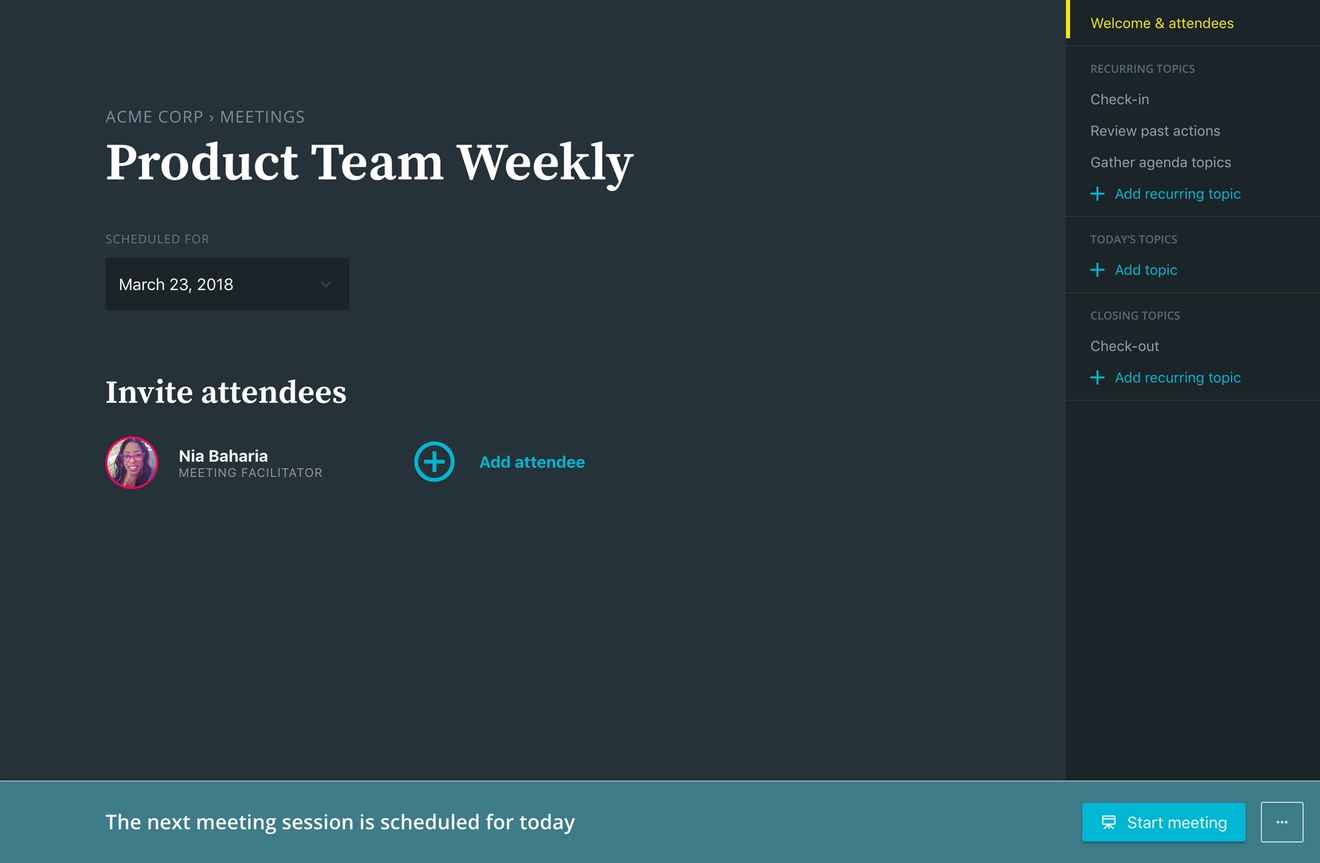Image resolution: width=1320 pixels, height=863 pixels.
Task: Select the Check-out closing topic
Action: (x=1124, y=346)
